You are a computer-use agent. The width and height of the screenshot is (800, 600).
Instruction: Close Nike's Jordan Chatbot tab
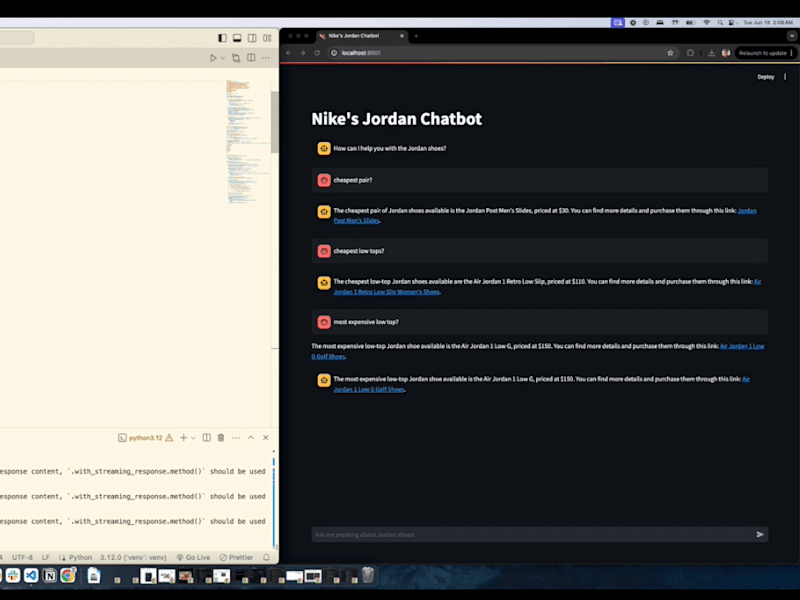click(402, 36)
